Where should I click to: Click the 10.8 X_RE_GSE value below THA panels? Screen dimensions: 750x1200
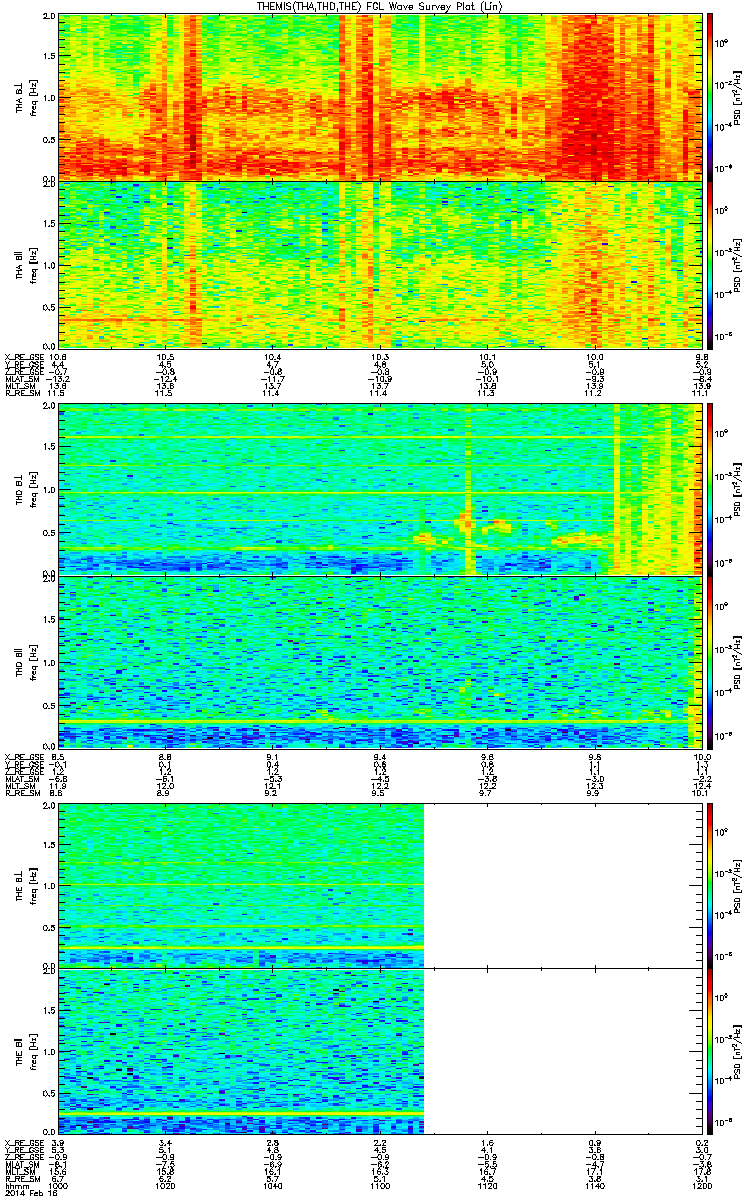click(x=59, y=356)
